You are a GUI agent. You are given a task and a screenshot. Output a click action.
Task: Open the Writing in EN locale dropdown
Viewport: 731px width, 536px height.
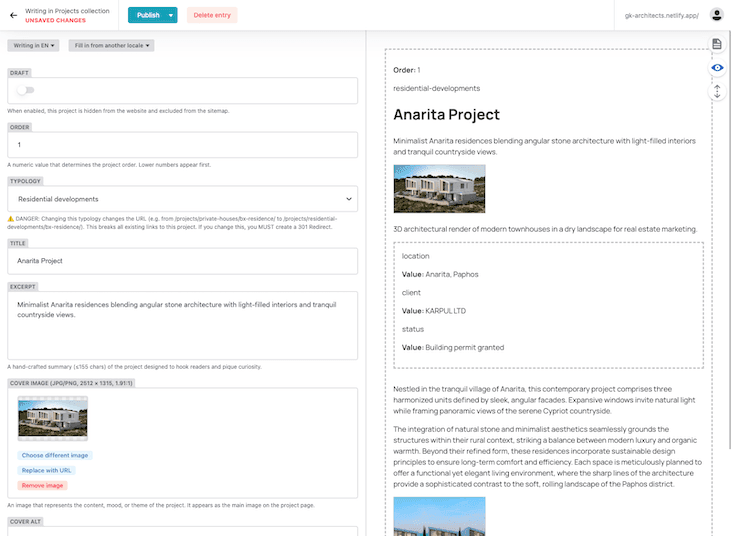point(34,46)
